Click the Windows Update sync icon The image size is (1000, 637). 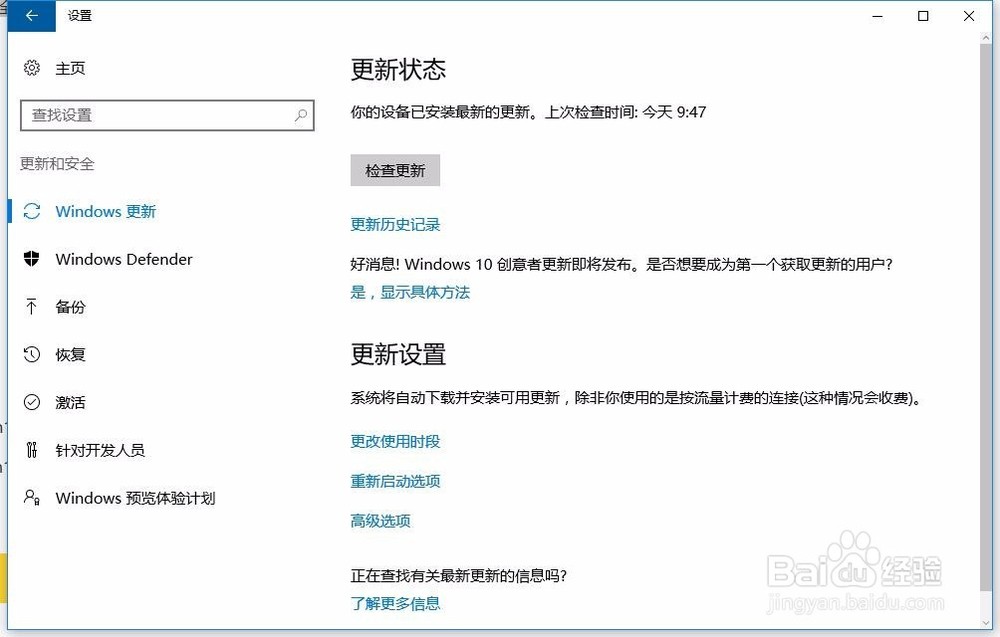(31, 211)
